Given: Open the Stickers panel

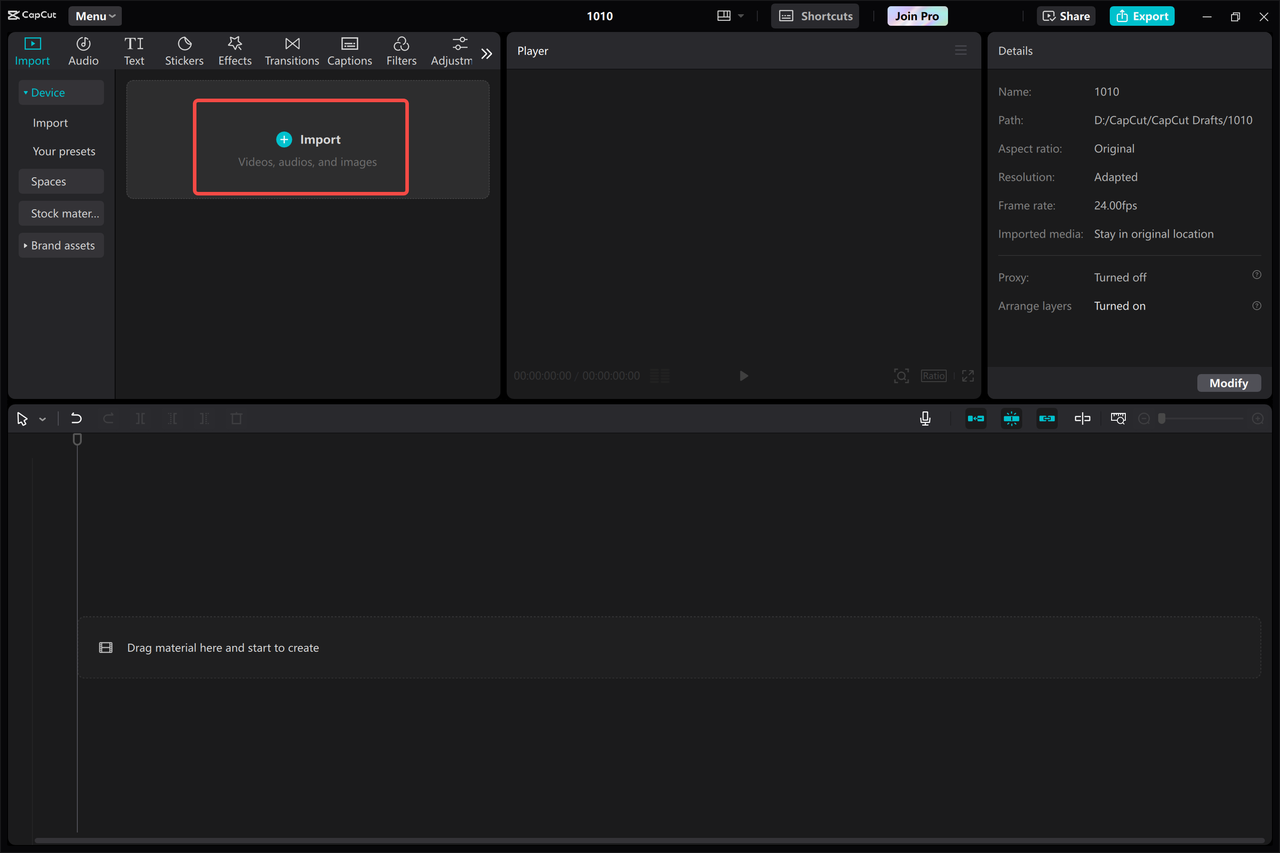Looking at the screenshot, I should tap(184, 50).
